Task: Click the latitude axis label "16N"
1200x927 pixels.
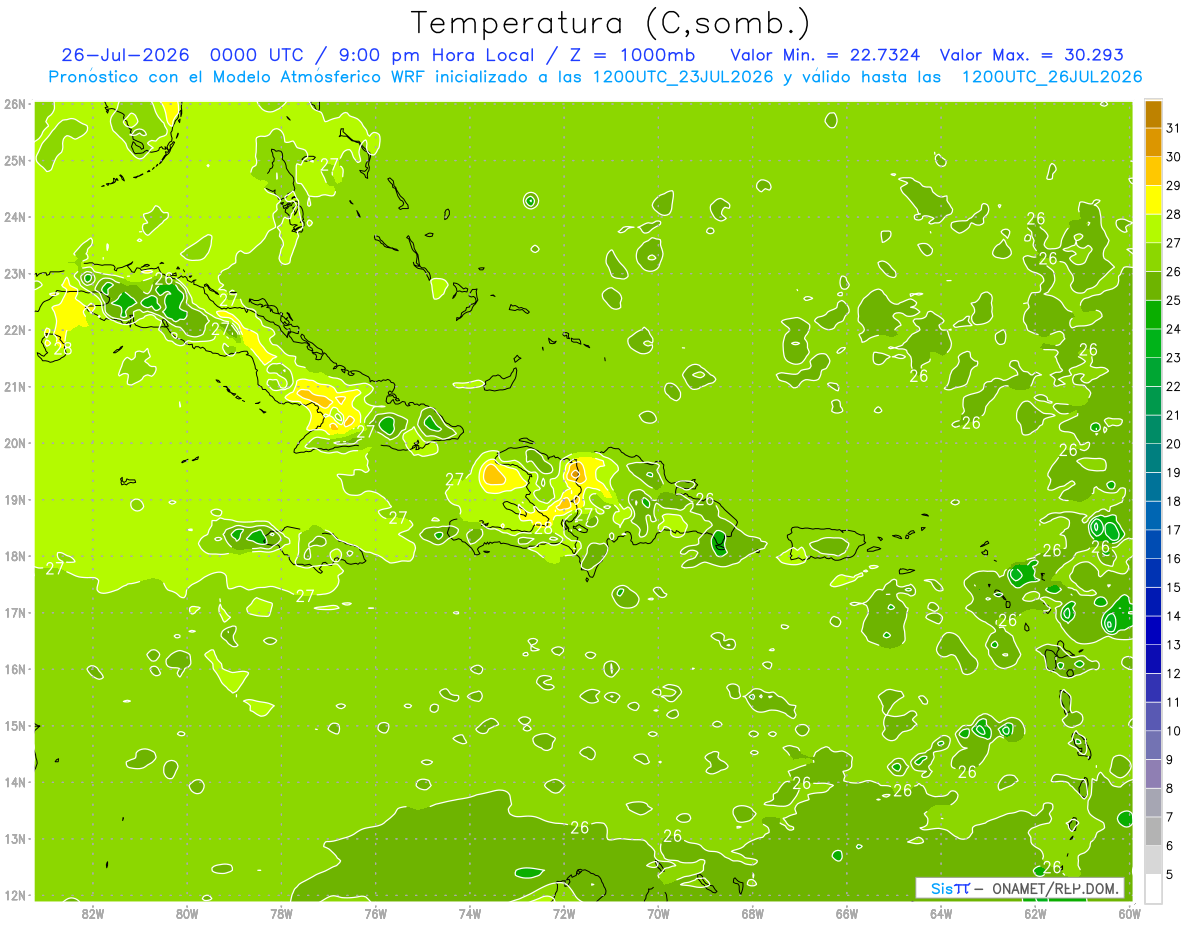Action: [15, 669]
